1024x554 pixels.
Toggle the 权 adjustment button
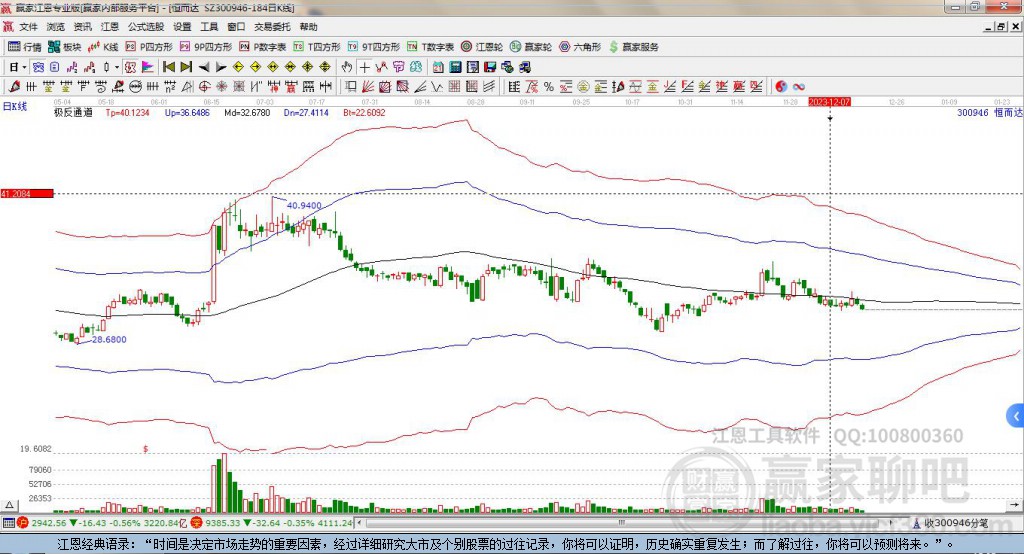point(130,67)
